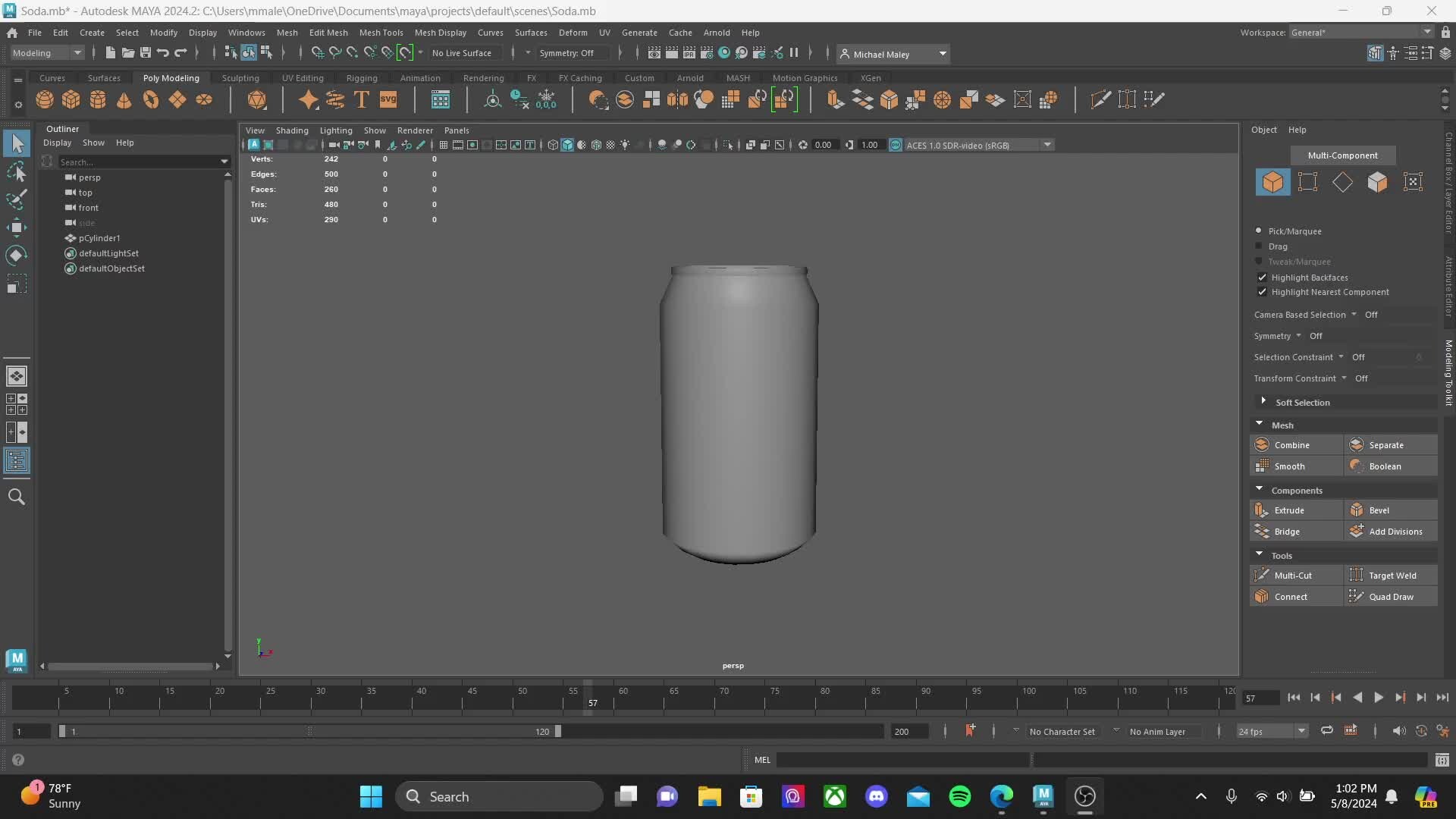Select the 3D Type tool on the shelf
Screen dimensions: 1456x819
click(360, 99)
